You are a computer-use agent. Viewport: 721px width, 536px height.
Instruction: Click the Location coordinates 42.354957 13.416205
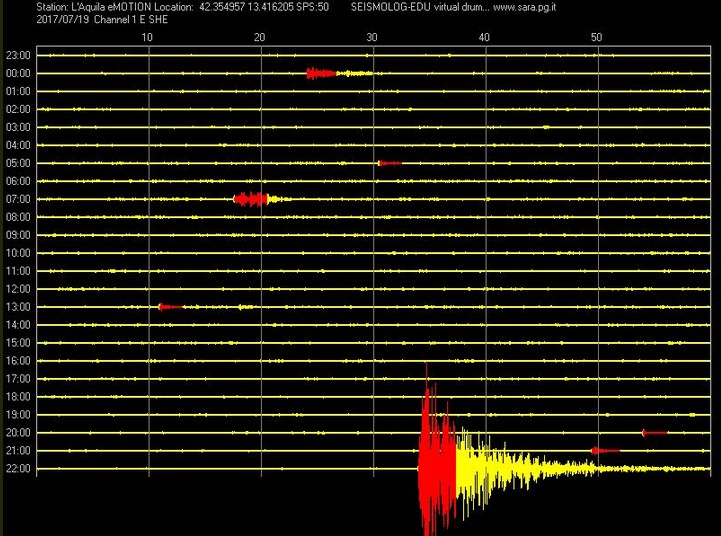pyautogui.click(x=247, y=7)
